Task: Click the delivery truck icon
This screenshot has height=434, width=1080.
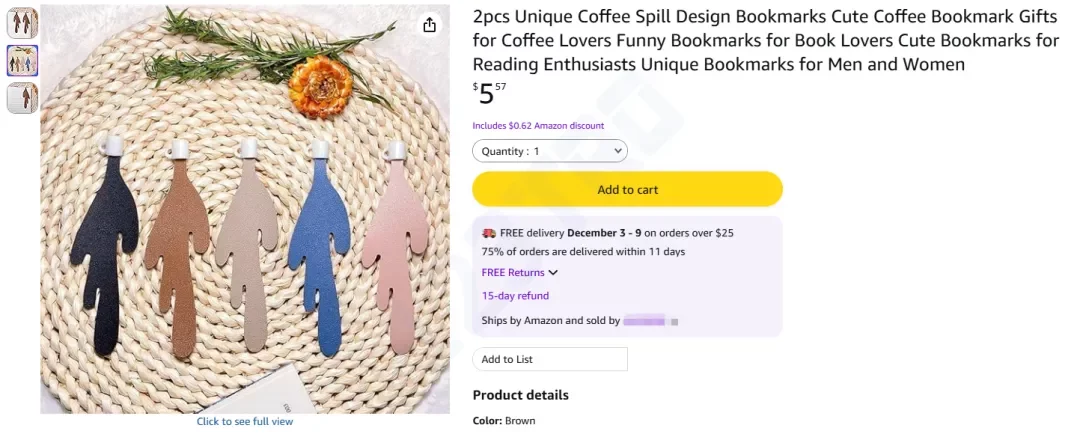Action: pyautogui.click(x=489, y=232)
